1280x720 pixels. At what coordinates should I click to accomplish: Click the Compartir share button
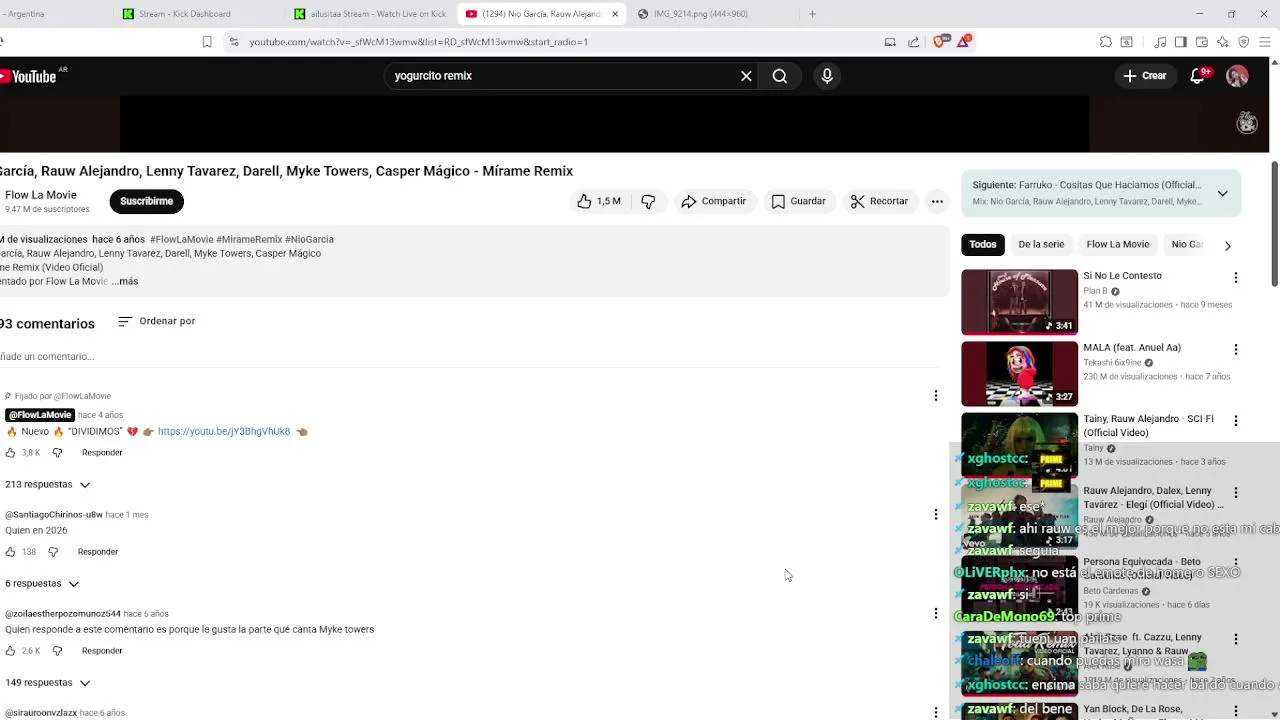click(x=714, y=201)
